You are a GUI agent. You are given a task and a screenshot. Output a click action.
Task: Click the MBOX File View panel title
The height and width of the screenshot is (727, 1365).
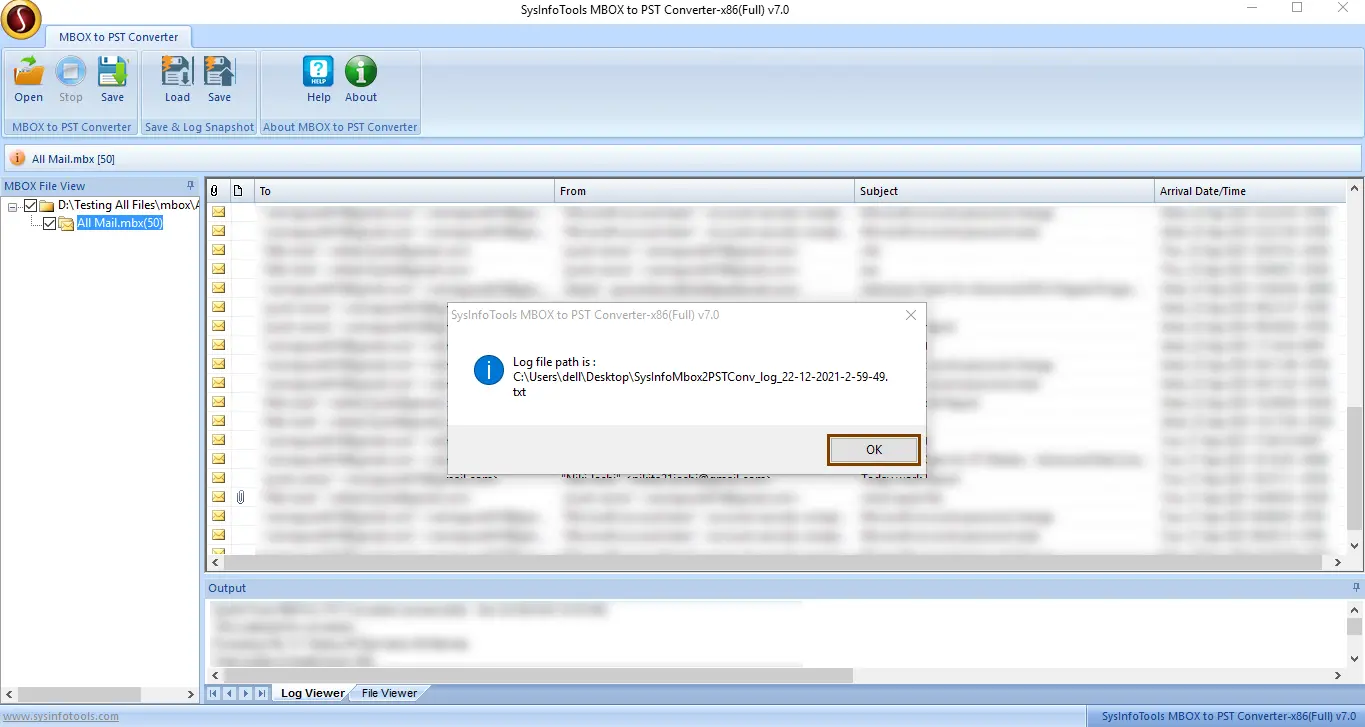45,186
